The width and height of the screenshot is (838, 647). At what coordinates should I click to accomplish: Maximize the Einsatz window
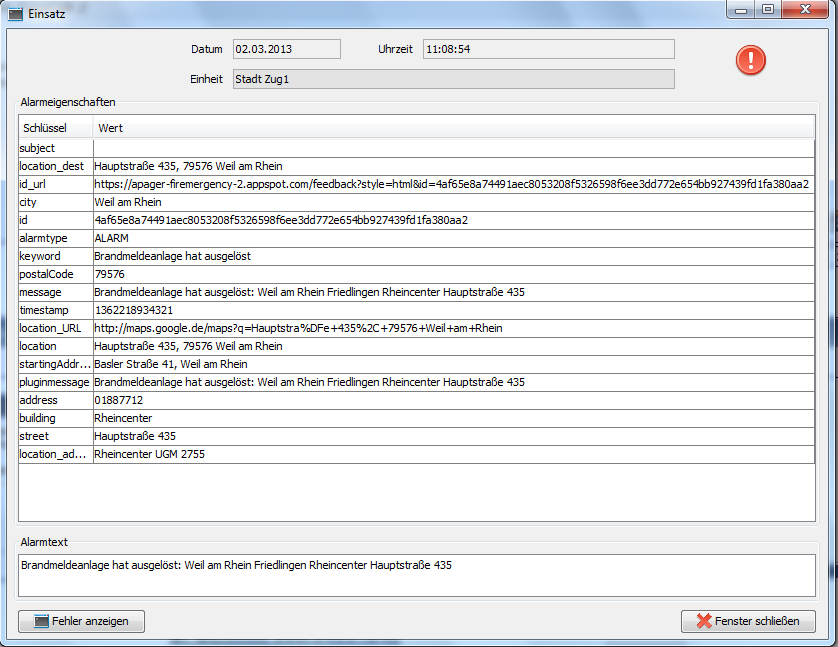point(767,9)
